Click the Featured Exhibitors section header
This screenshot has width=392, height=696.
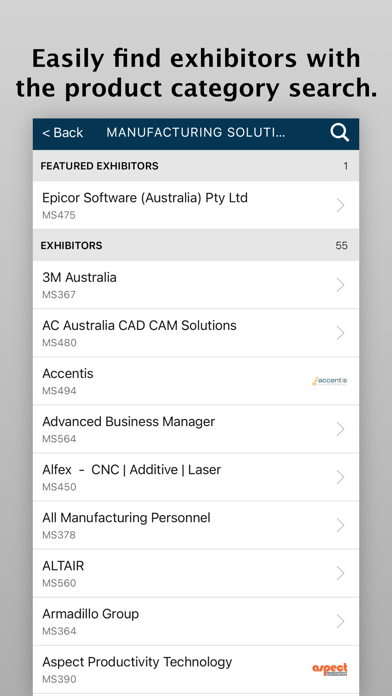[x=196, y=166]
